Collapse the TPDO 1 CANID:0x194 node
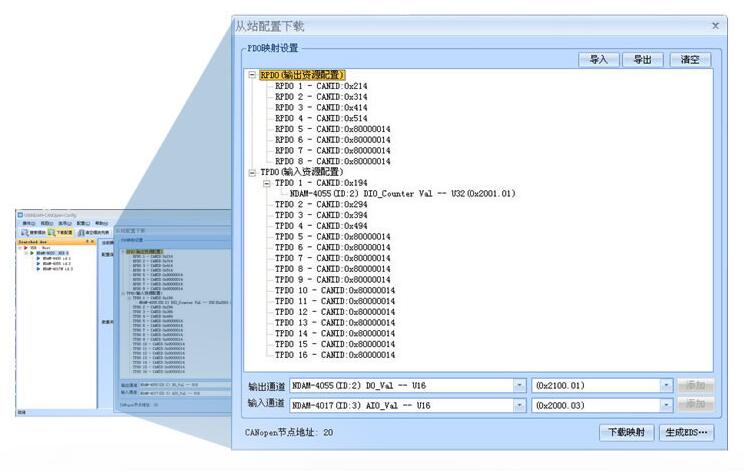Screen dimensions: 744x471 pos(266,183)
